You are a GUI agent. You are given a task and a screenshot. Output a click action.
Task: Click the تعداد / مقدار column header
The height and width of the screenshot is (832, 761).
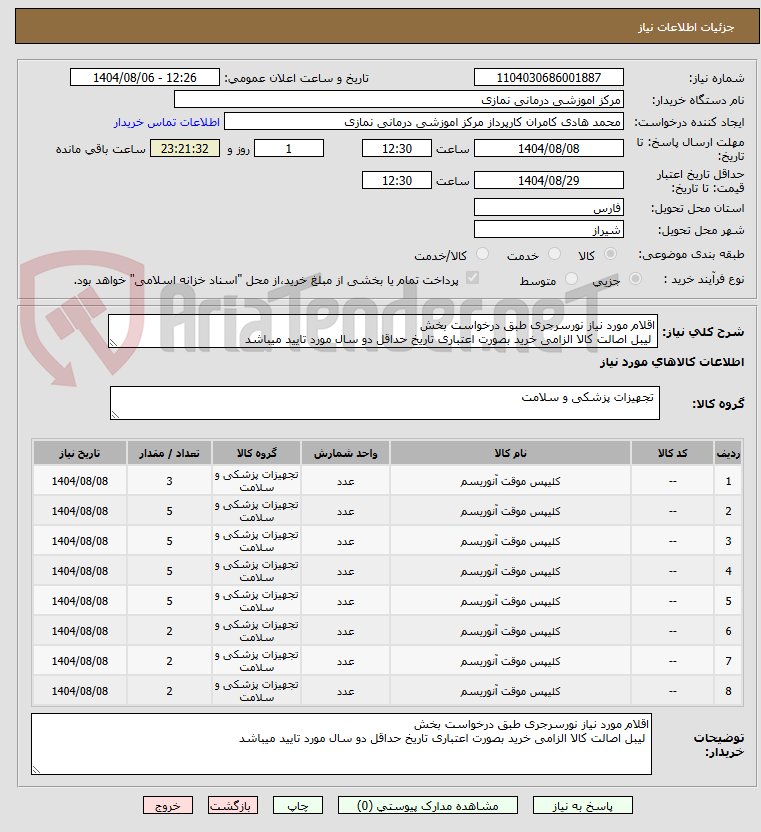coord(169,453)
